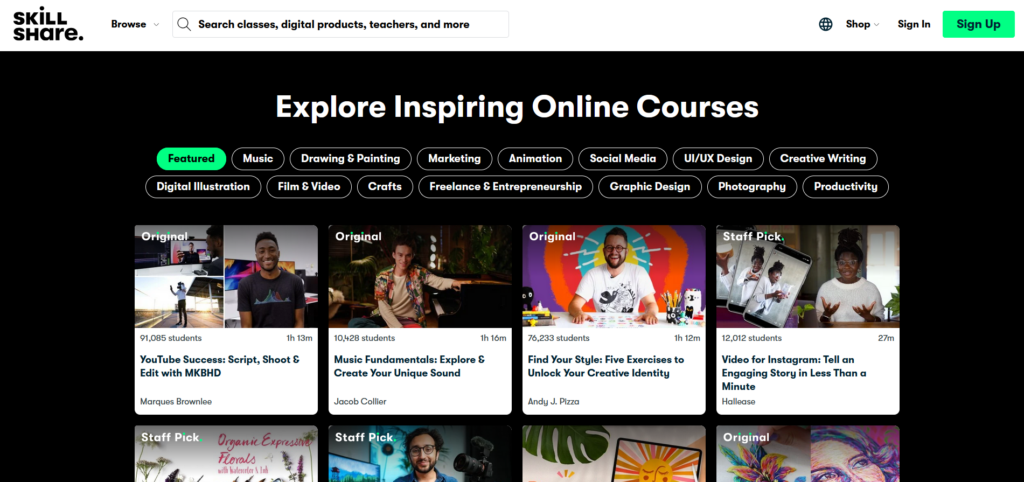Choose the Animation category tab
Image resolution: width=1024 pixels, height=482 pixels.
pos(534,158)
